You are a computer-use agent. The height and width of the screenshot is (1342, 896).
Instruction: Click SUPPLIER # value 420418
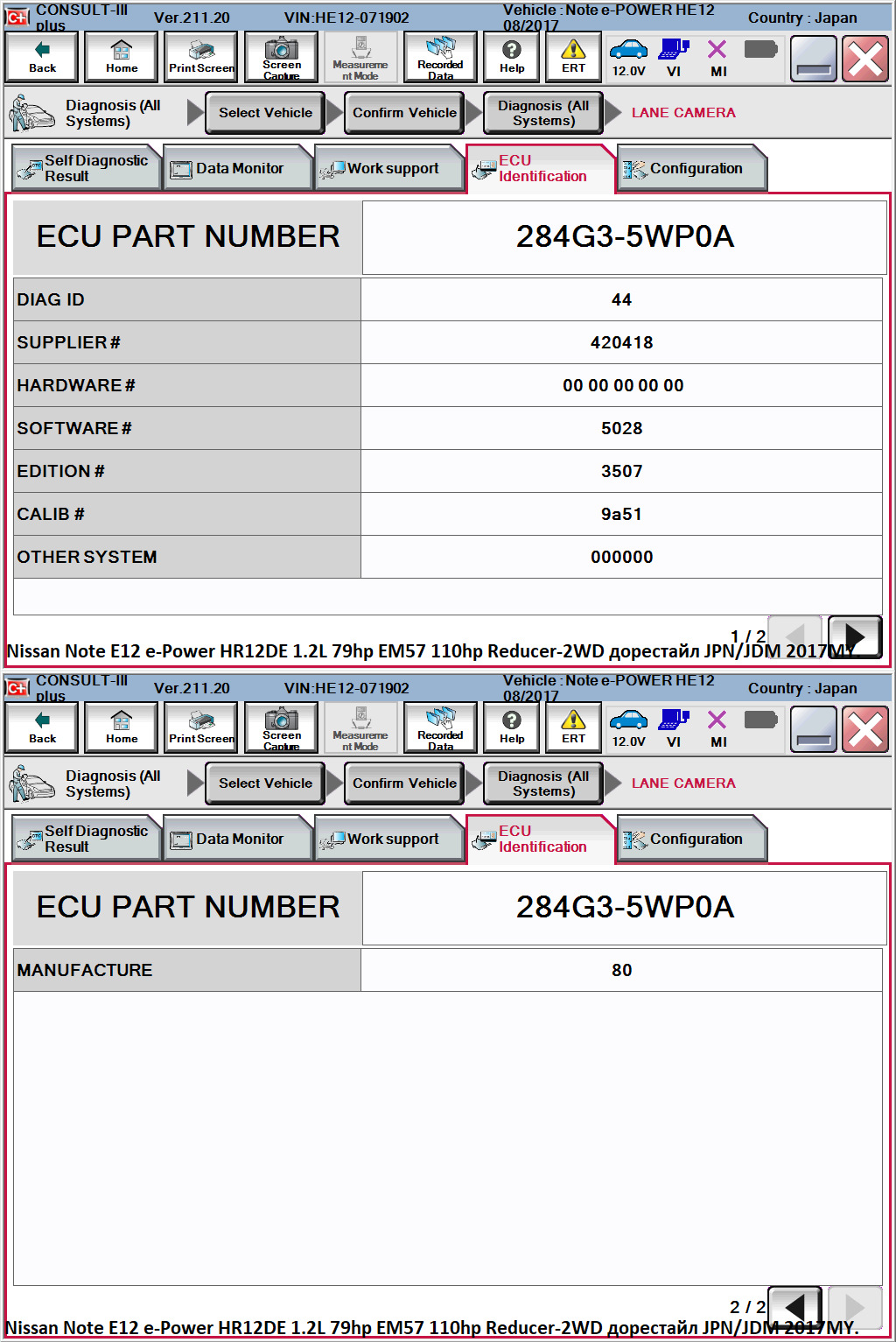[x=621, y=343]
